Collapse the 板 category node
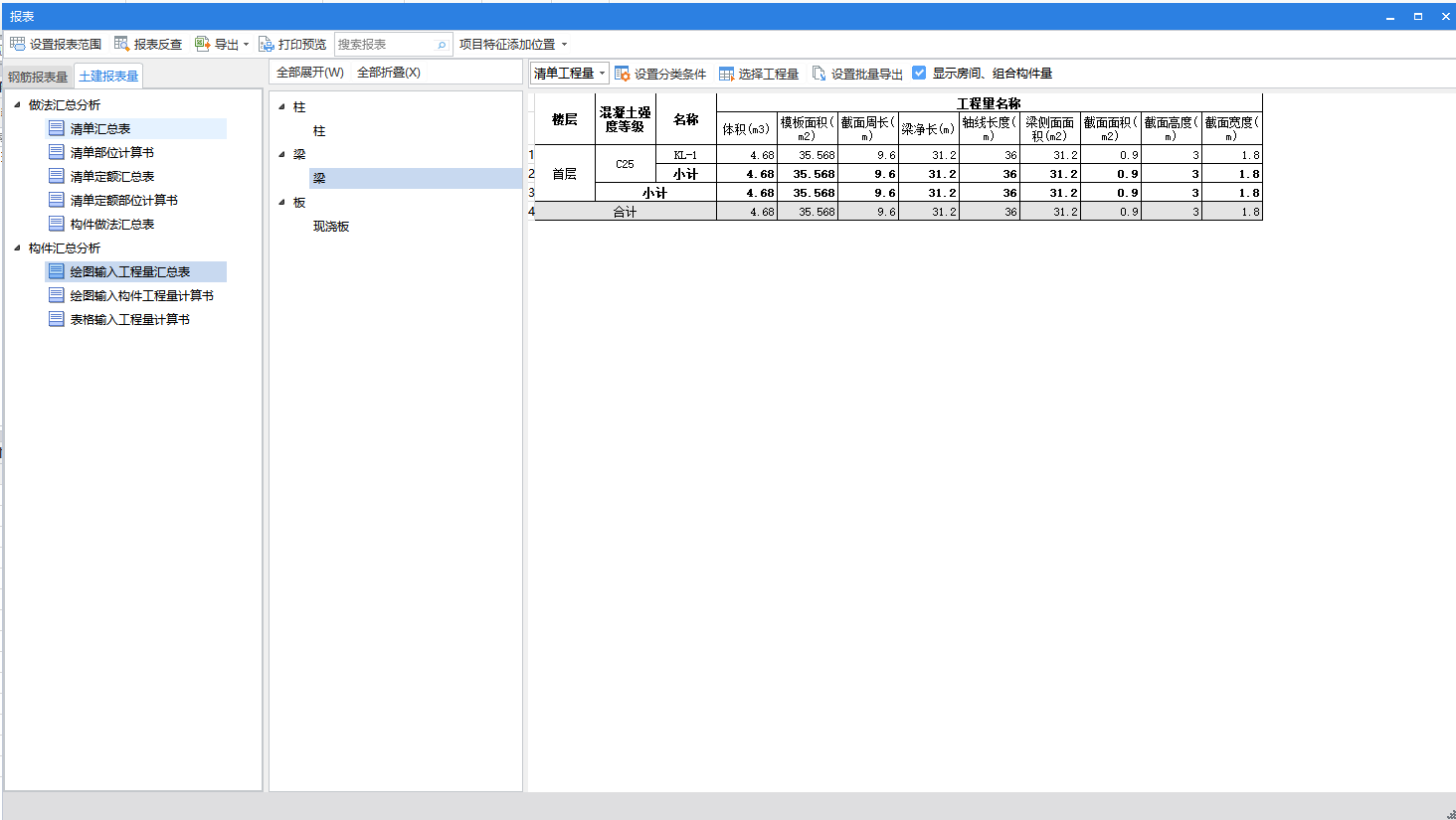Screen dimensions: 1456x820 (x=281, y=202)
